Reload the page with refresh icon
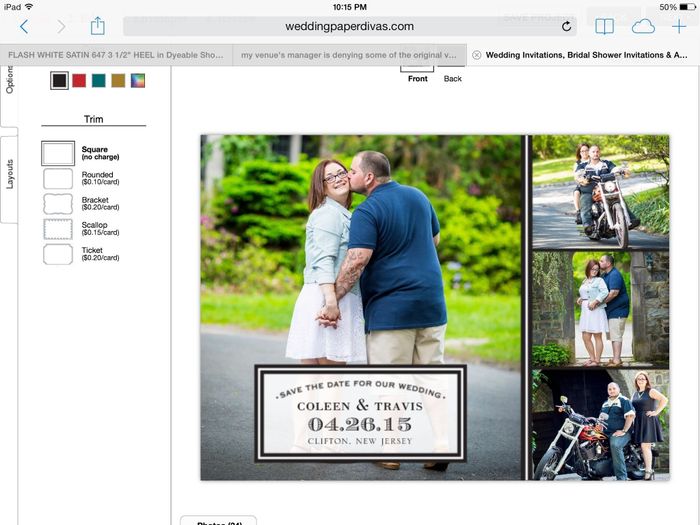This screenshot has height=525, width=700. pos(567,27)
